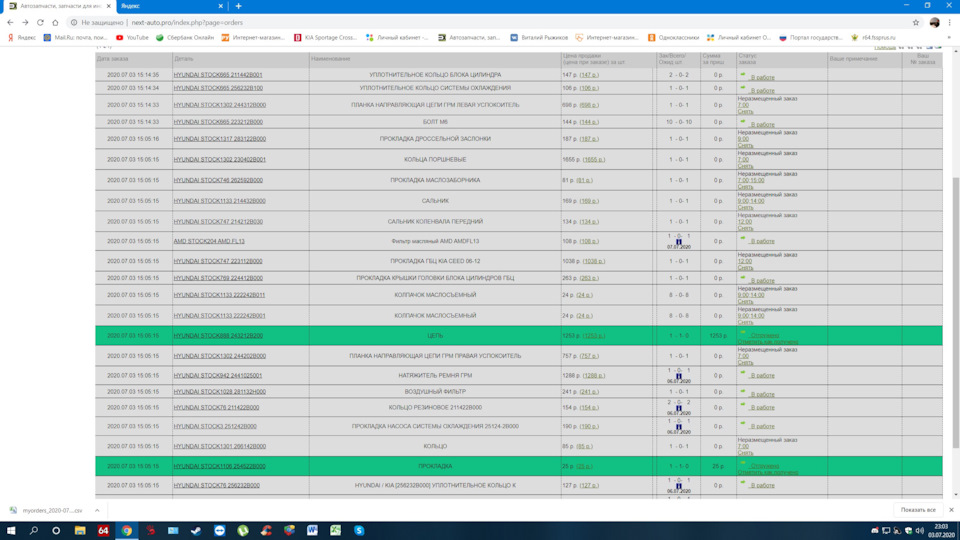This screenshot has height=540, width=960.
Task: Open Cortana circle on the taskbar
Action: pyautogui.click(x=56, y=530)
